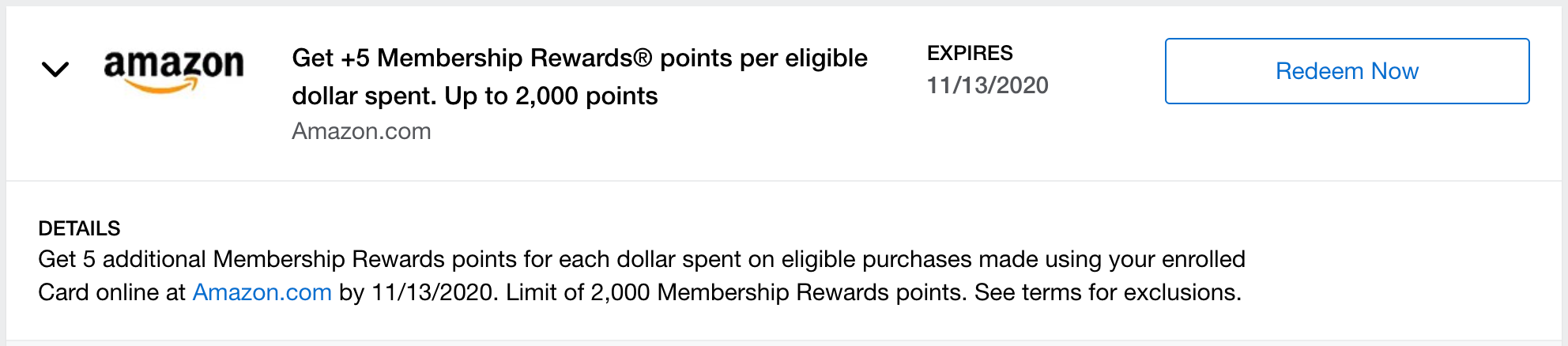The width and height of the screenshot is (1568, 346).
Task: Click 'dollar spent' in the offer headline
Action: tap(364, 96)
